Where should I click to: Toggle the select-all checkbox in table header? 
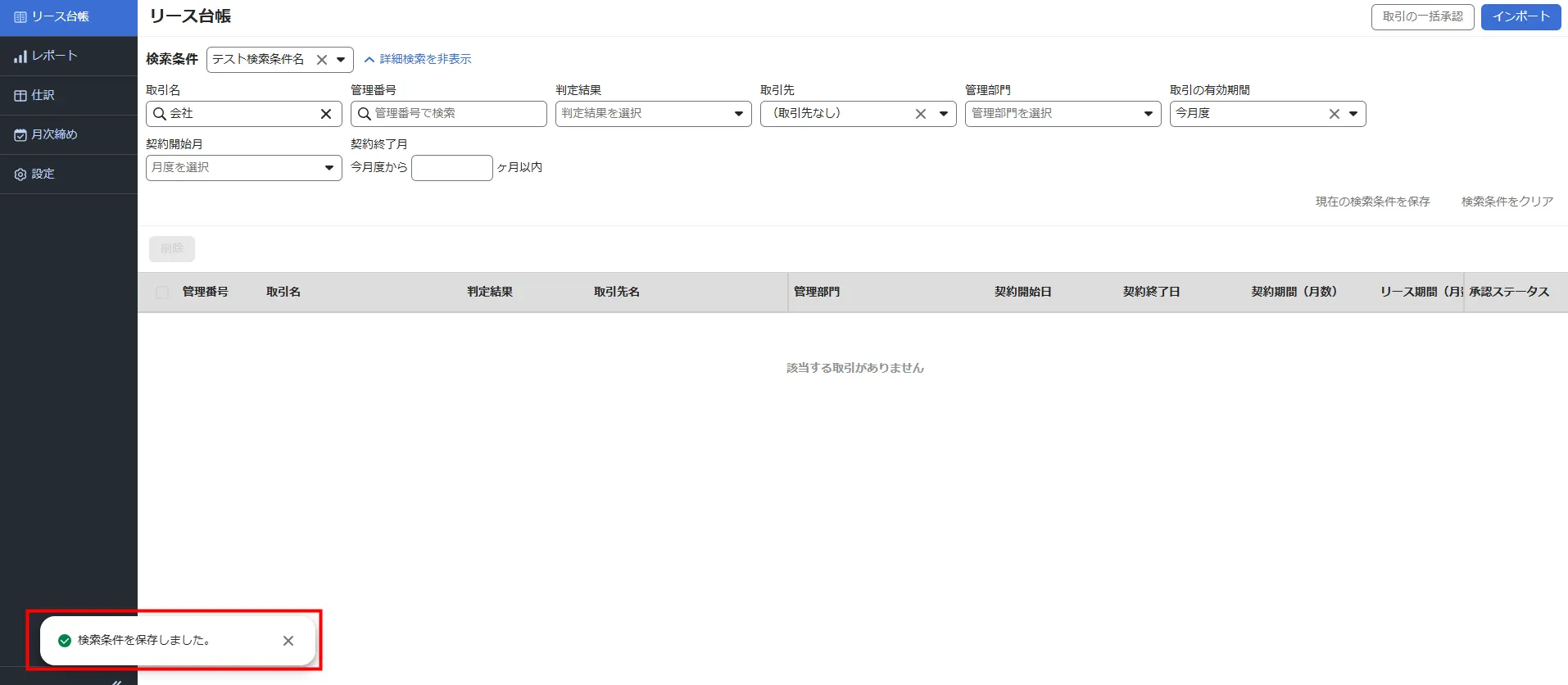click(162, 293)
